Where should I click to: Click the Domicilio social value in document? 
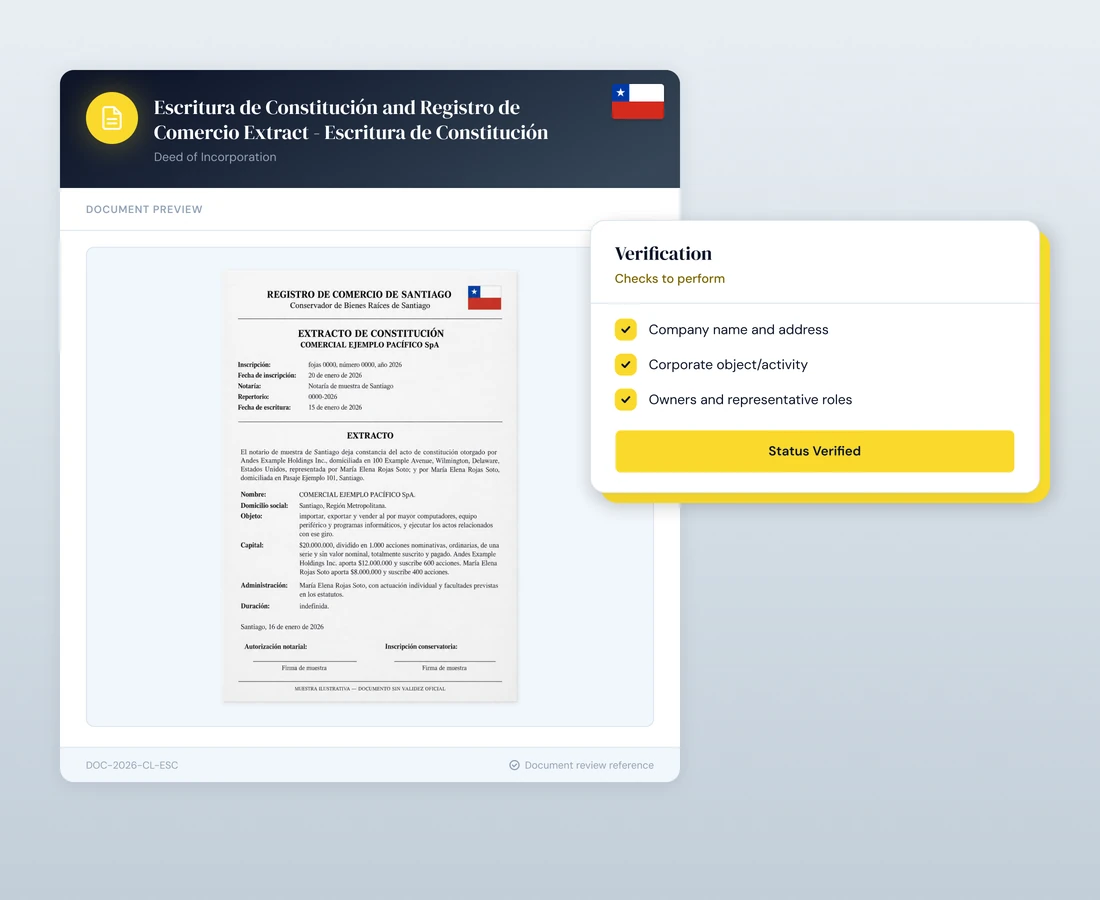click(342, 505)
